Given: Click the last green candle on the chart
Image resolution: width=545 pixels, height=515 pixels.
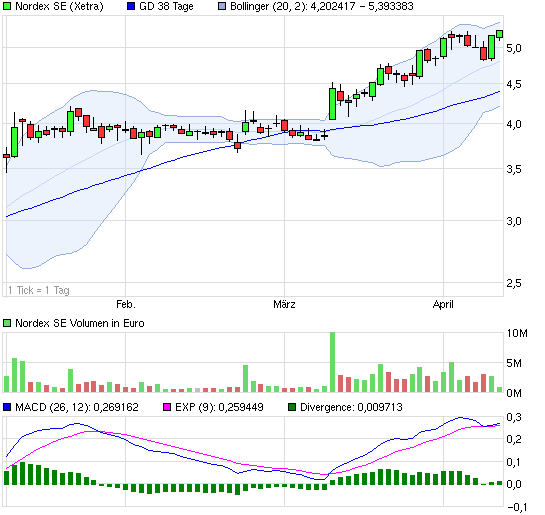Looking at the screenshot, I should click(499, 34).
